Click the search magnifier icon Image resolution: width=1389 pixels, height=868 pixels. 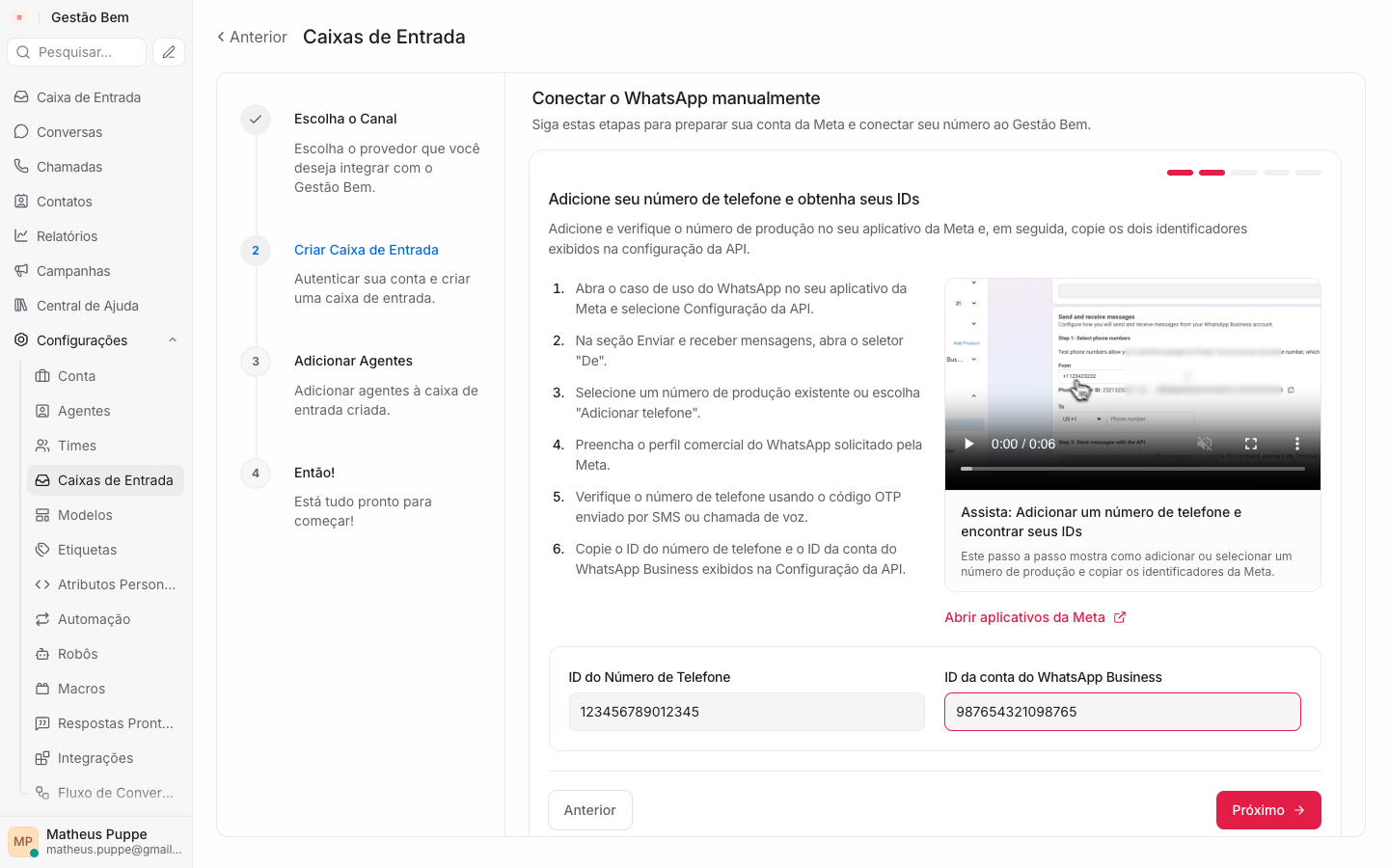(24, 52)
